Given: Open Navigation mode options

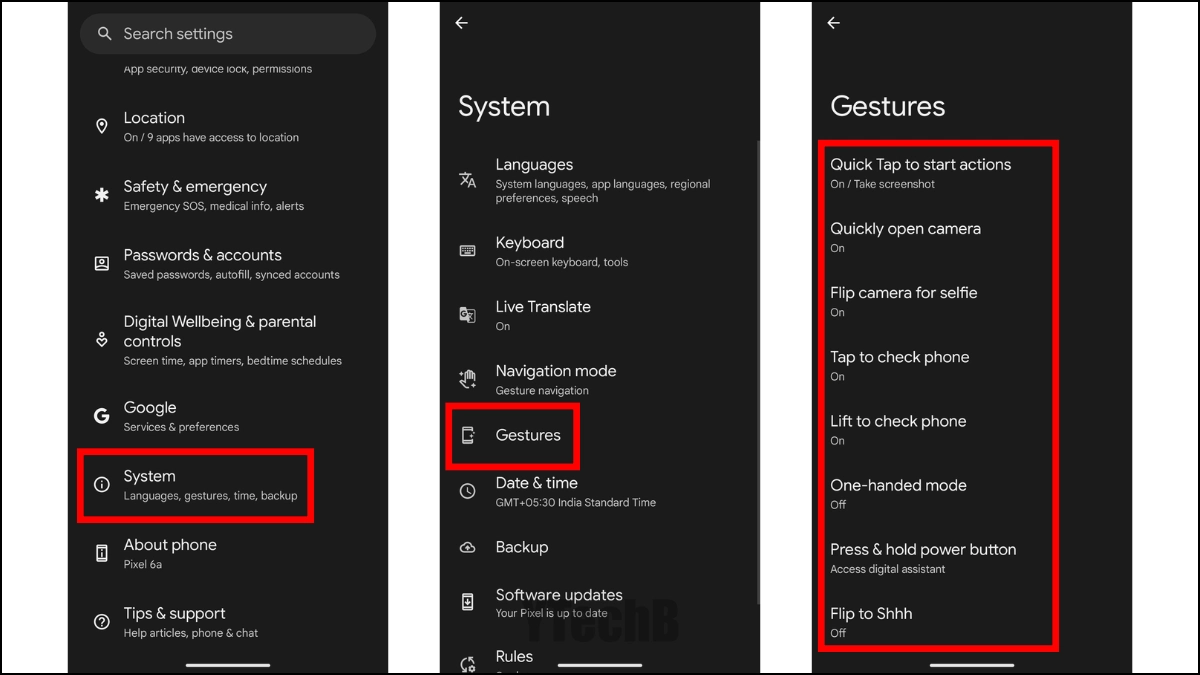Looking at the screenshot, I should coord(555,379).
